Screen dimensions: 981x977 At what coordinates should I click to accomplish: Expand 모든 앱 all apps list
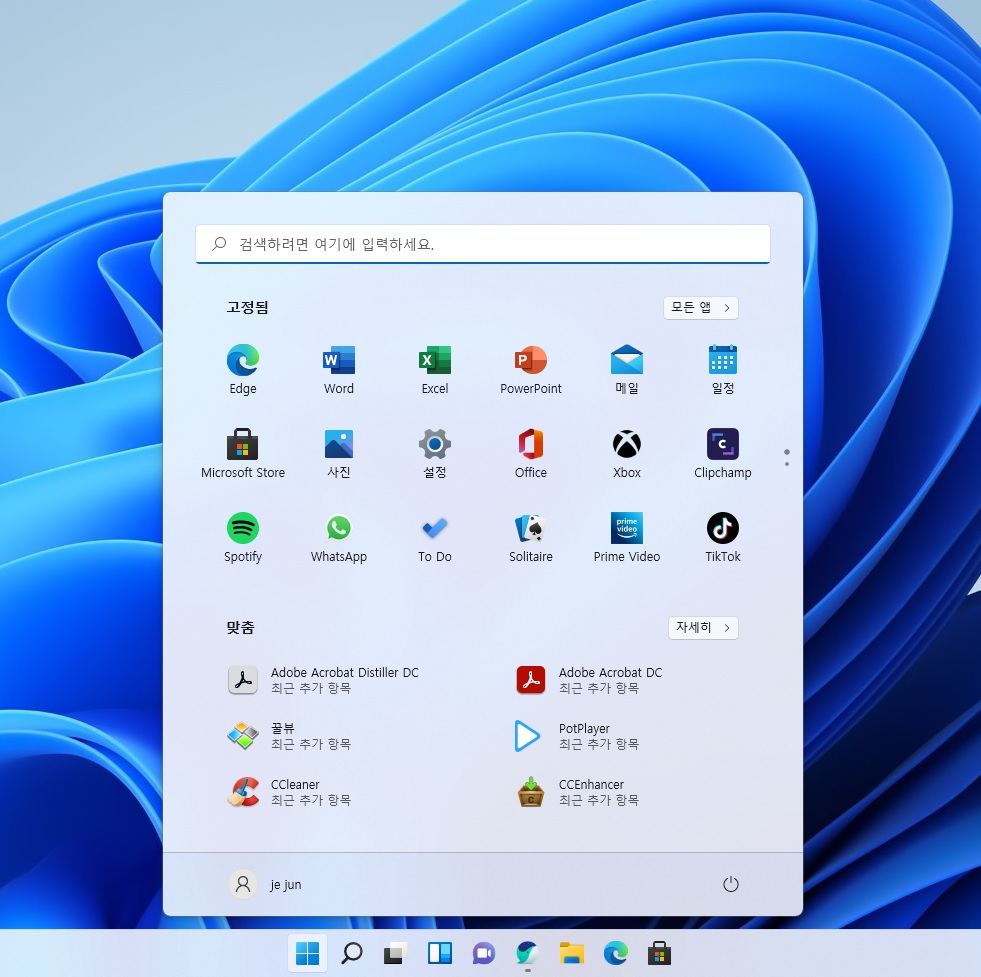[x=701, y=308]
